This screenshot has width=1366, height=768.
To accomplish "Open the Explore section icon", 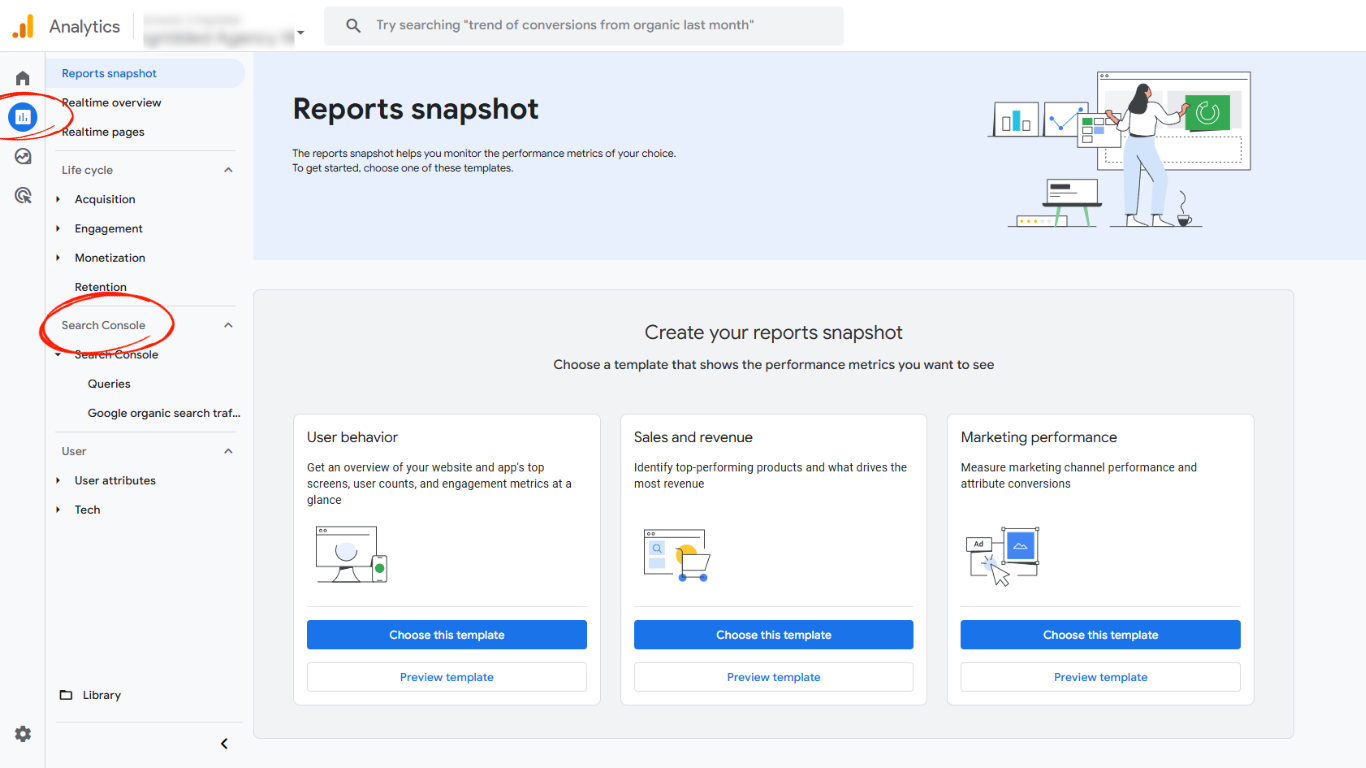I will pyautogui.click(x=22, y=156).
